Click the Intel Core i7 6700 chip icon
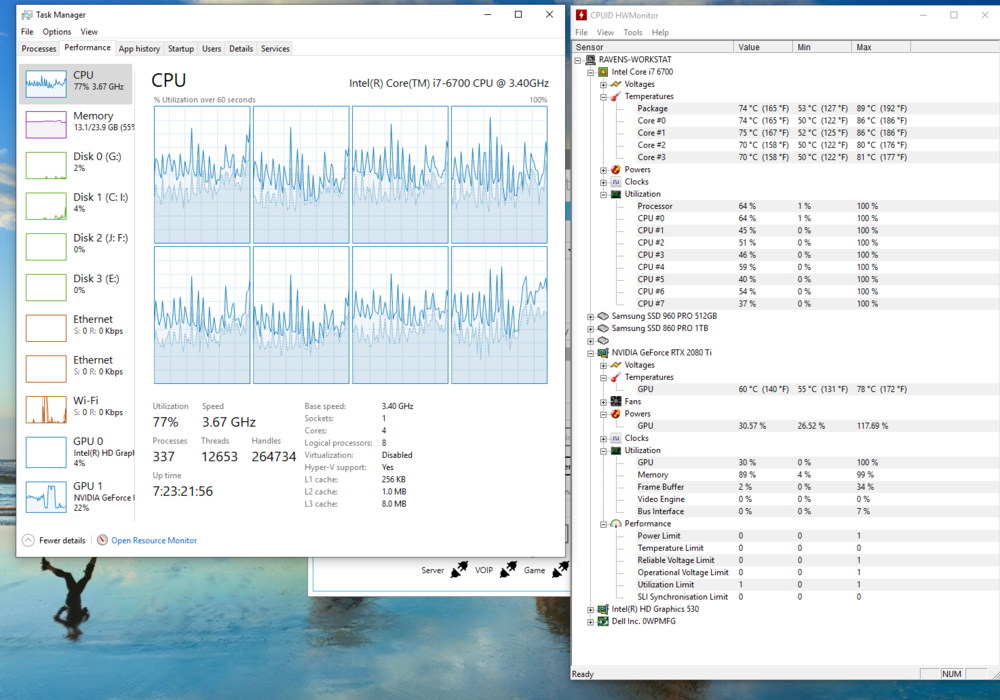1000x700 pixels. 603,72
